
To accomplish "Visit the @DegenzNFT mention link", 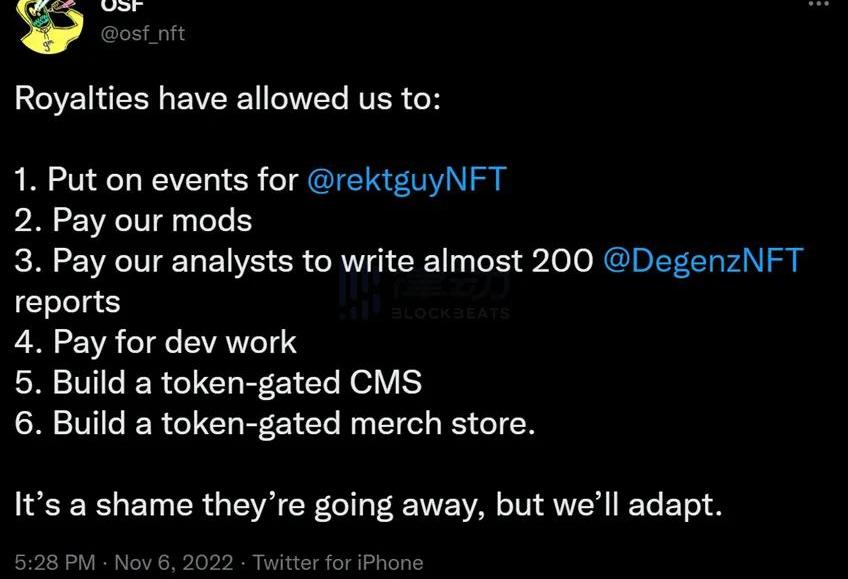I will pos(703,261).
